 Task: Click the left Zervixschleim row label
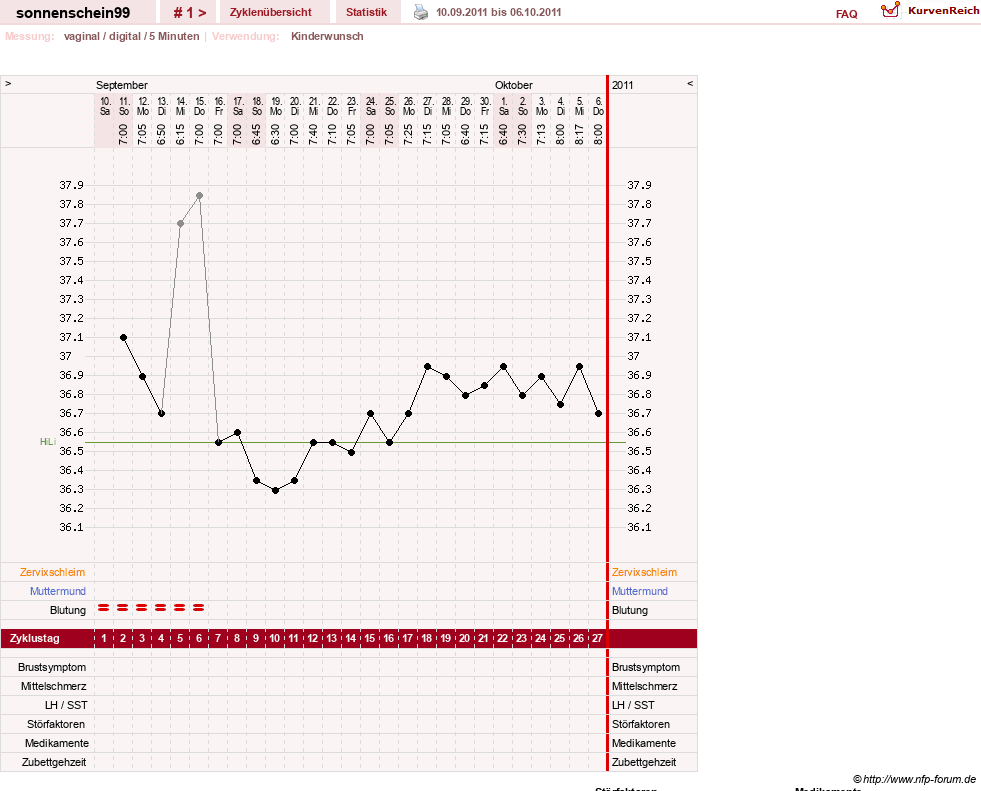click(53, 572)
